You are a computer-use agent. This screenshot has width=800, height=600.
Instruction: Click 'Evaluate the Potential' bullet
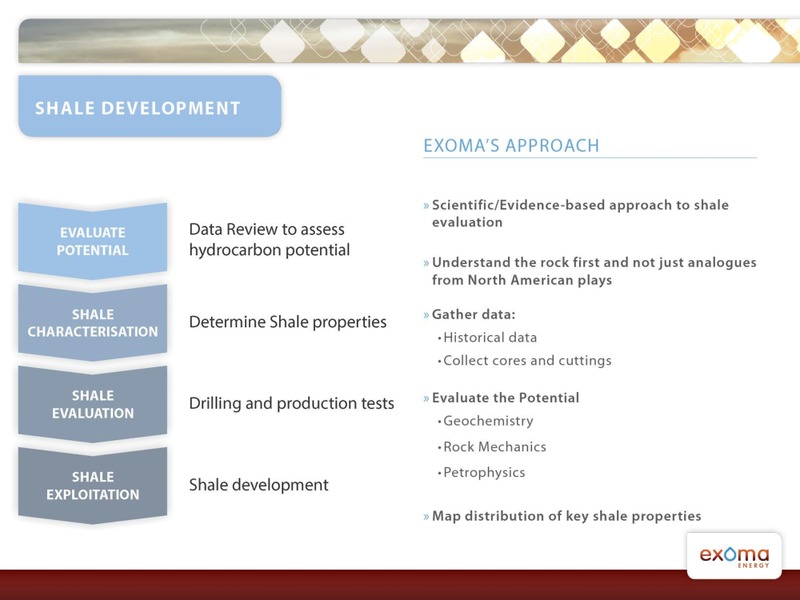click(502, 397)
